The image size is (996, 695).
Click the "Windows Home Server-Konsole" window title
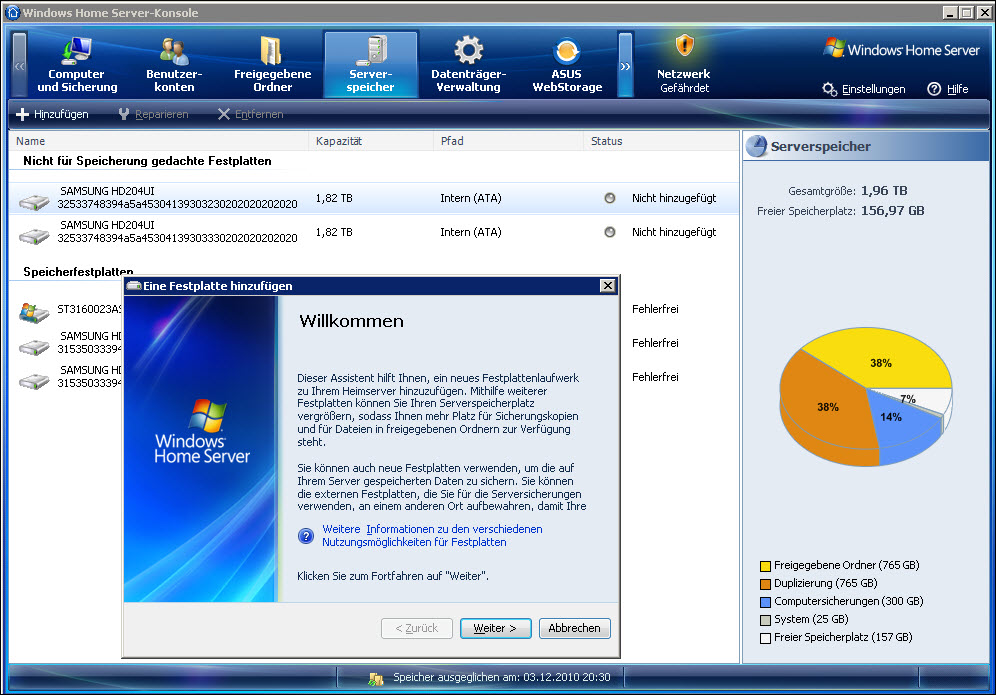[x=111, y=13]
